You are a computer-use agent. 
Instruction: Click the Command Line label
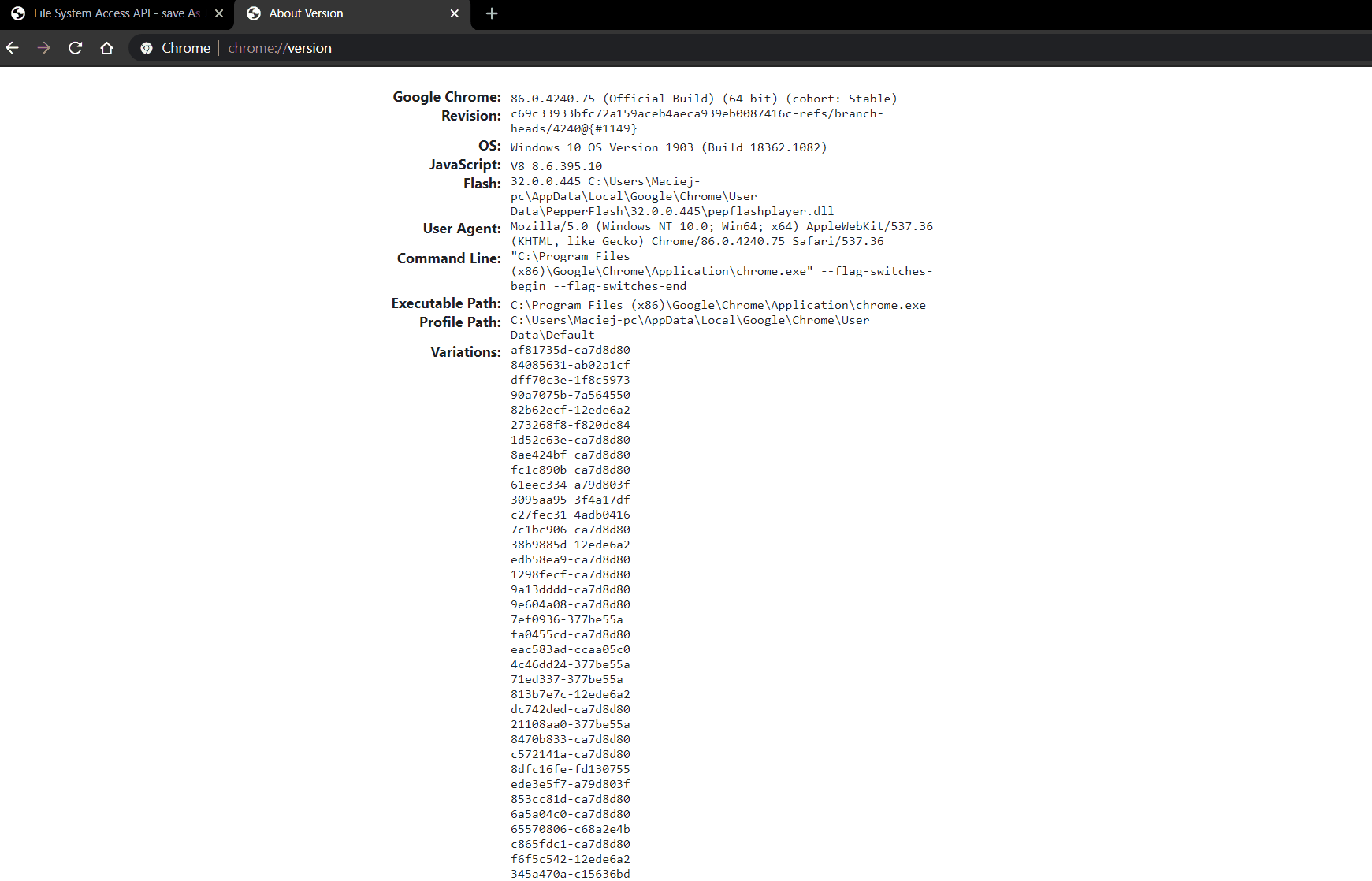pyautogui.click(x=448, y=258)
